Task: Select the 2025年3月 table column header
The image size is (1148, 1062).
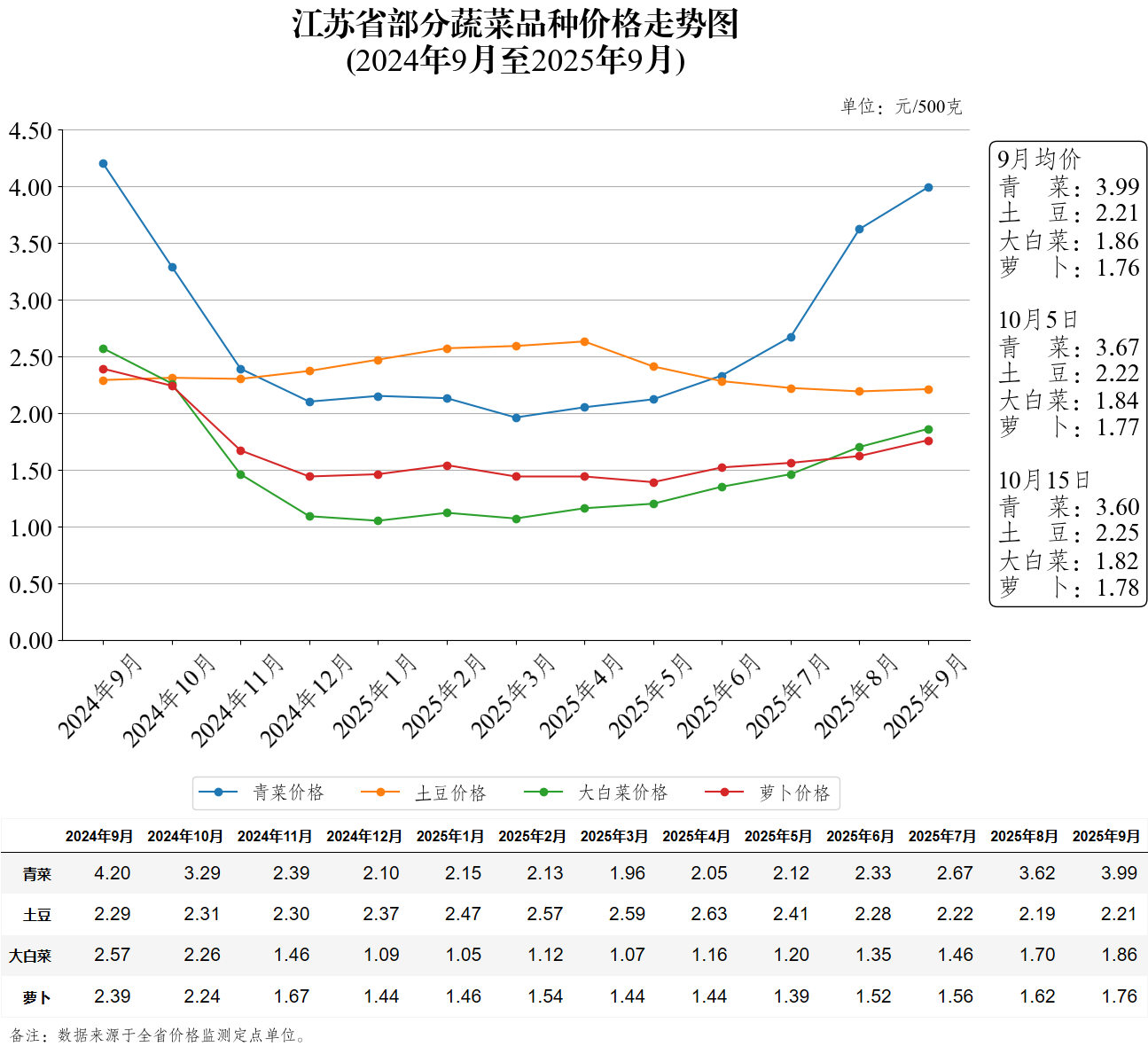Action: click(x=613, y=836)
